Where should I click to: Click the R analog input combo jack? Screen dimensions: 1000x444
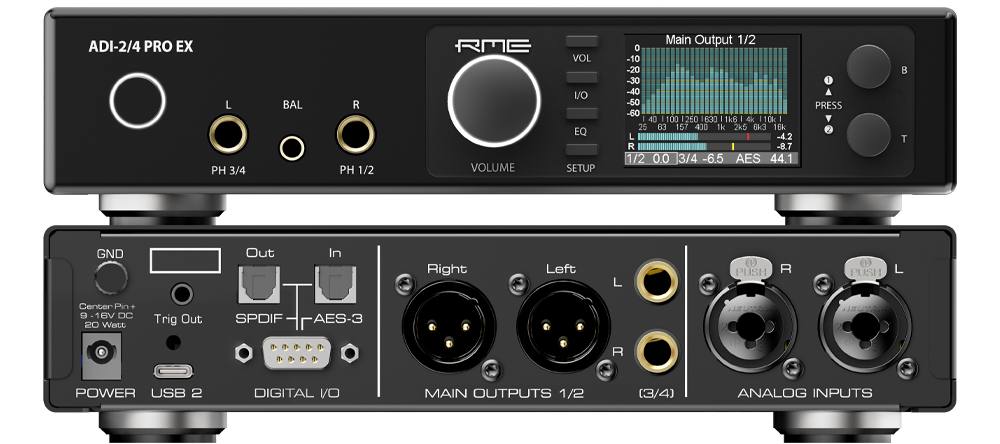[x=750, y=327]
